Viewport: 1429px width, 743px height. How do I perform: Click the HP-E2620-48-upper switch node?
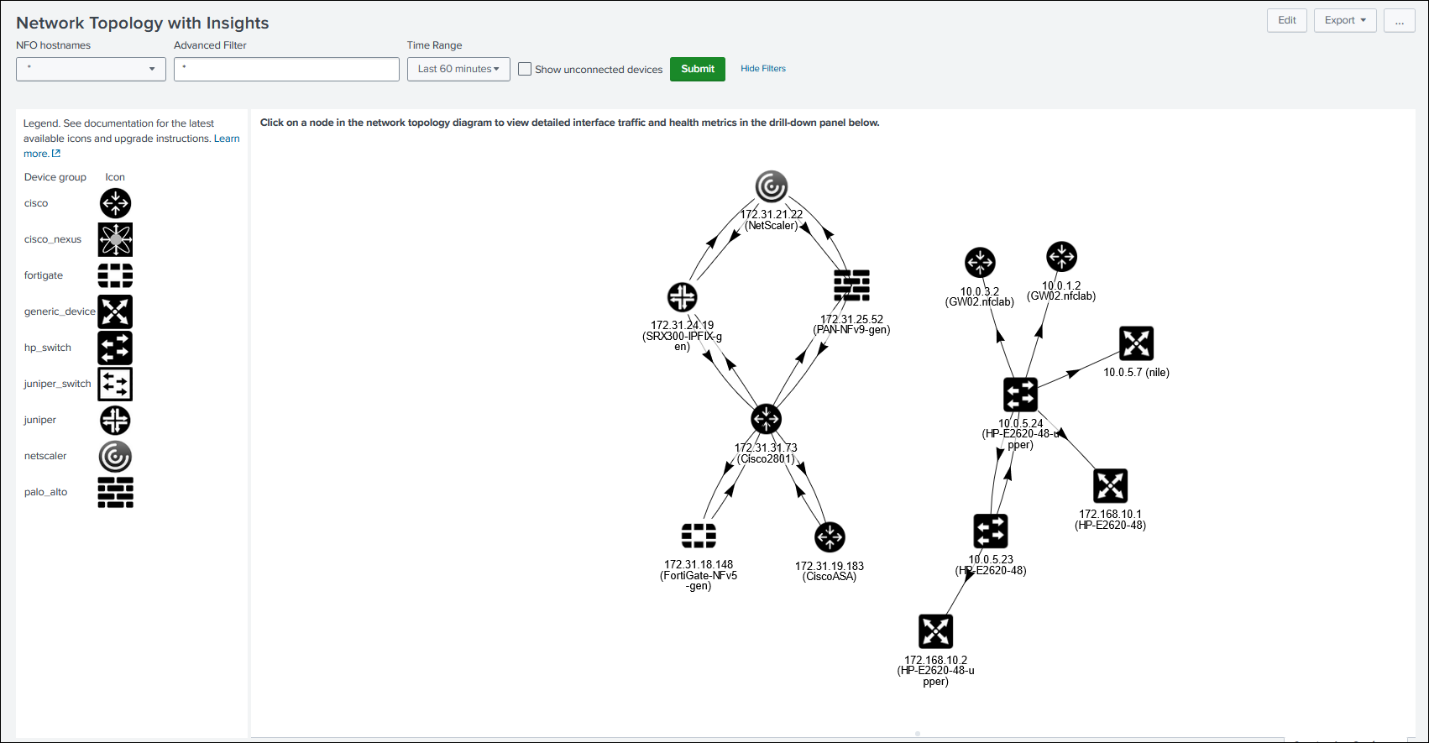[x=1020, y=394]
